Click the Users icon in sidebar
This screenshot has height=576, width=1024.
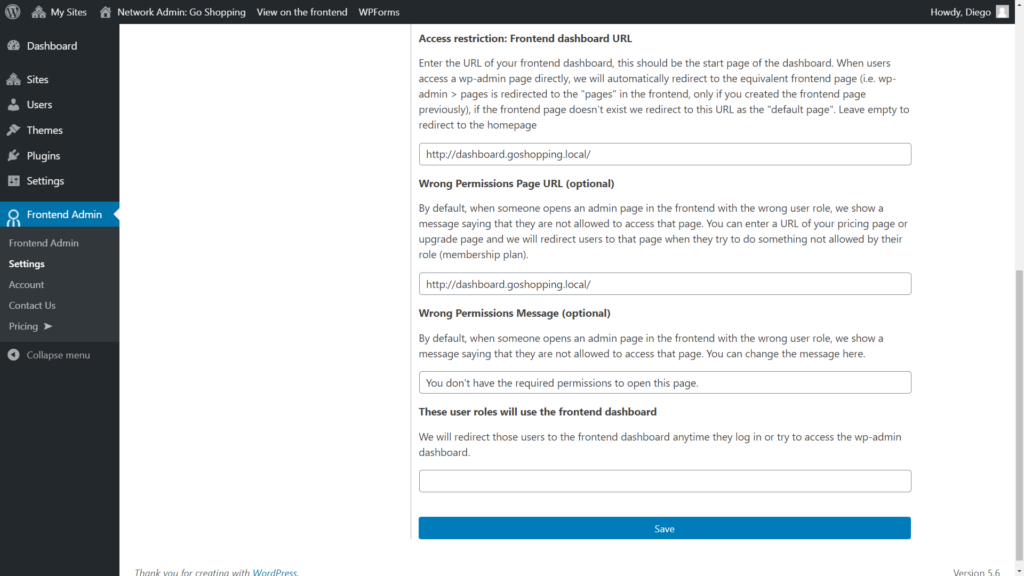pyautogui.click(x=13, y=104)
